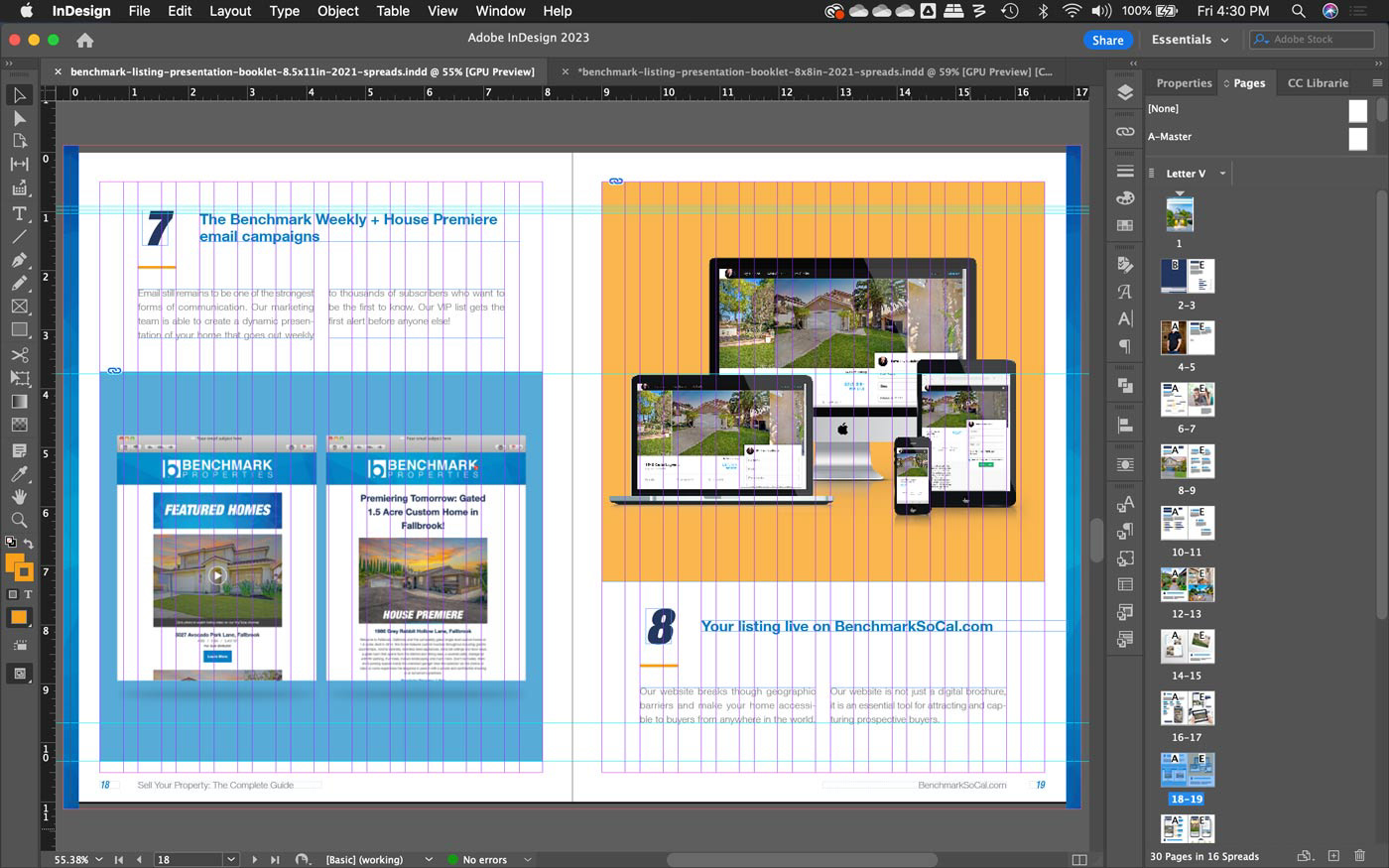Toggle formatting affects container
The width and height of the screenshot is (1389, 868).
(x=13, y=594)
